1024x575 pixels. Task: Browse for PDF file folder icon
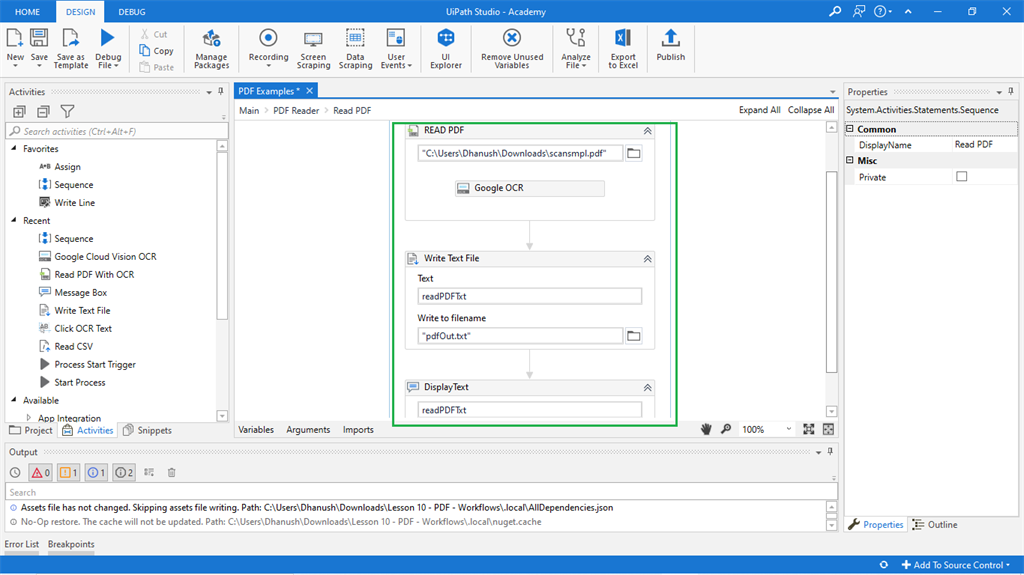633,154
